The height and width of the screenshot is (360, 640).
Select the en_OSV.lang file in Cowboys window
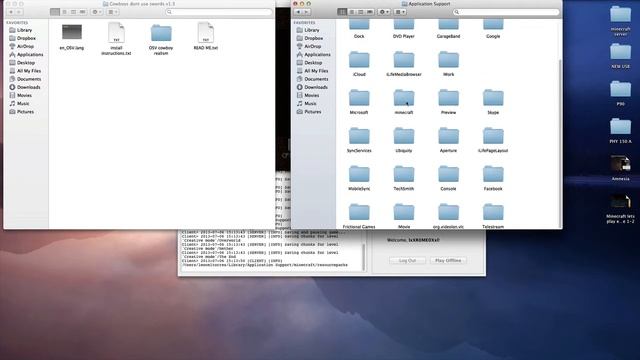72,33
